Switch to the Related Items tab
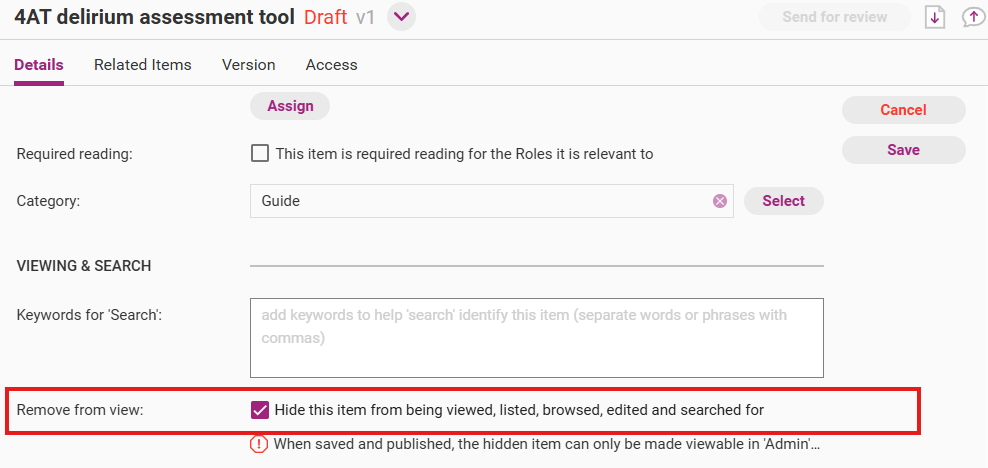988x468 pixels. tap(143, 65)
